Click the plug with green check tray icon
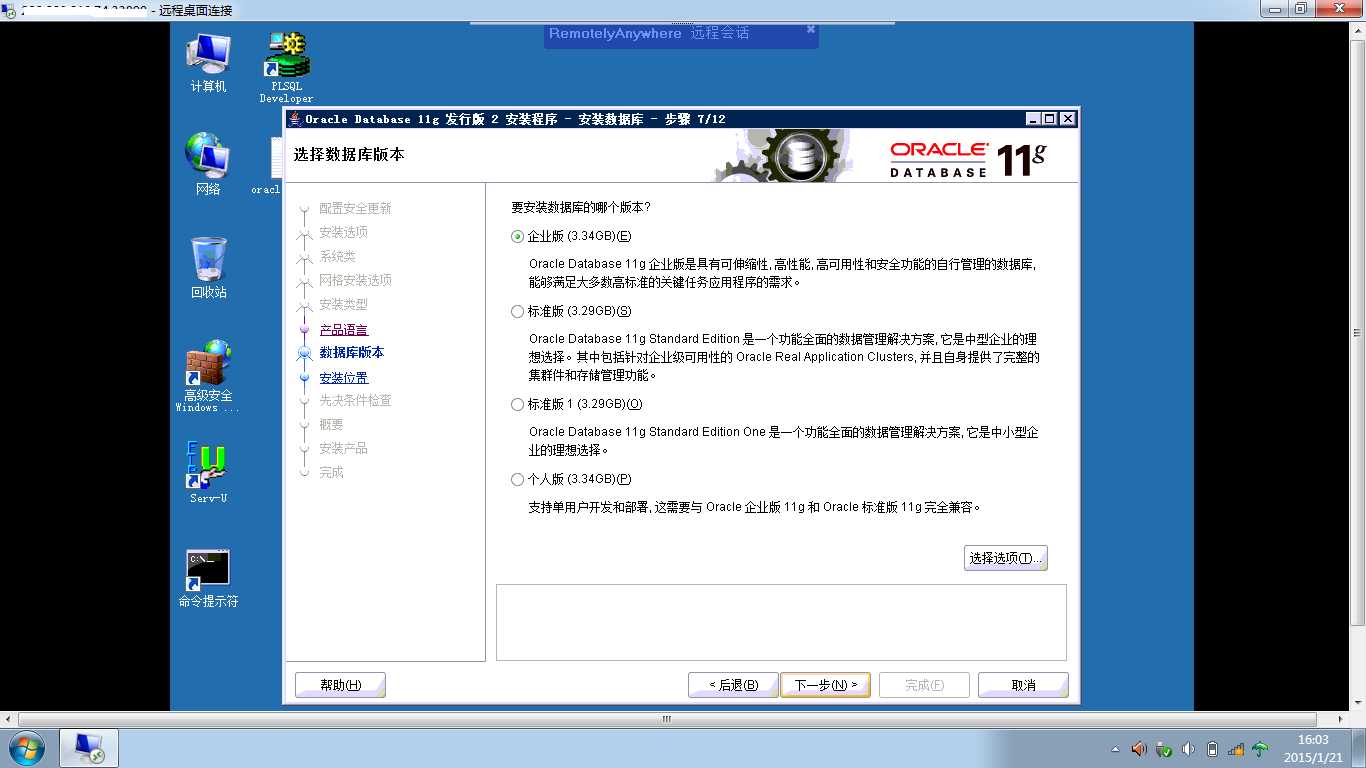Screen dimensions: 1366x768 (x=1163, y=748)
